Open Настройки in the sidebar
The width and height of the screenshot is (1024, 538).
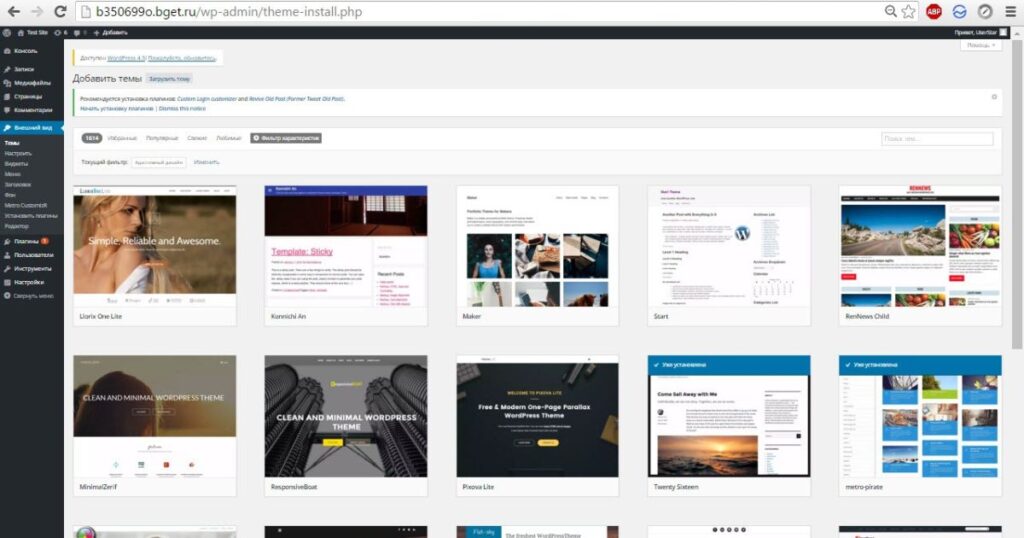click(31, 282)
